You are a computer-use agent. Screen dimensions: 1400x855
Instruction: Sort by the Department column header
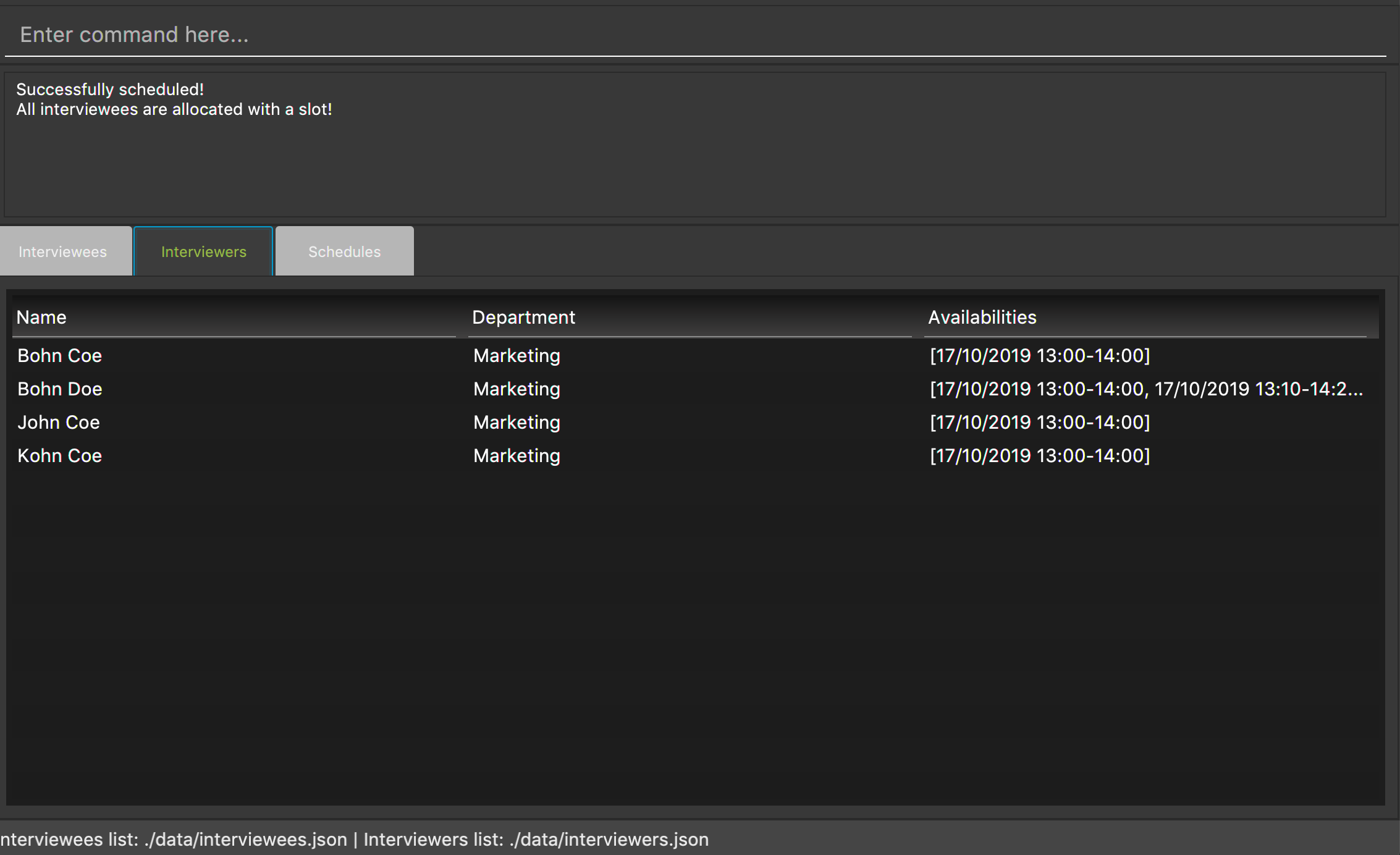click(x=690, y=318)
